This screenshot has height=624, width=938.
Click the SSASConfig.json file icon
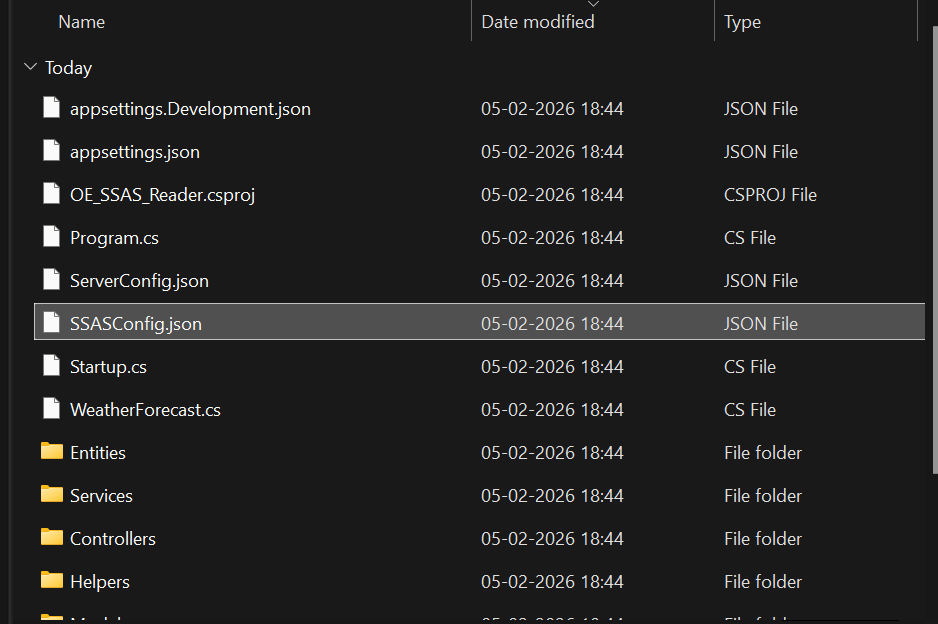52,323
